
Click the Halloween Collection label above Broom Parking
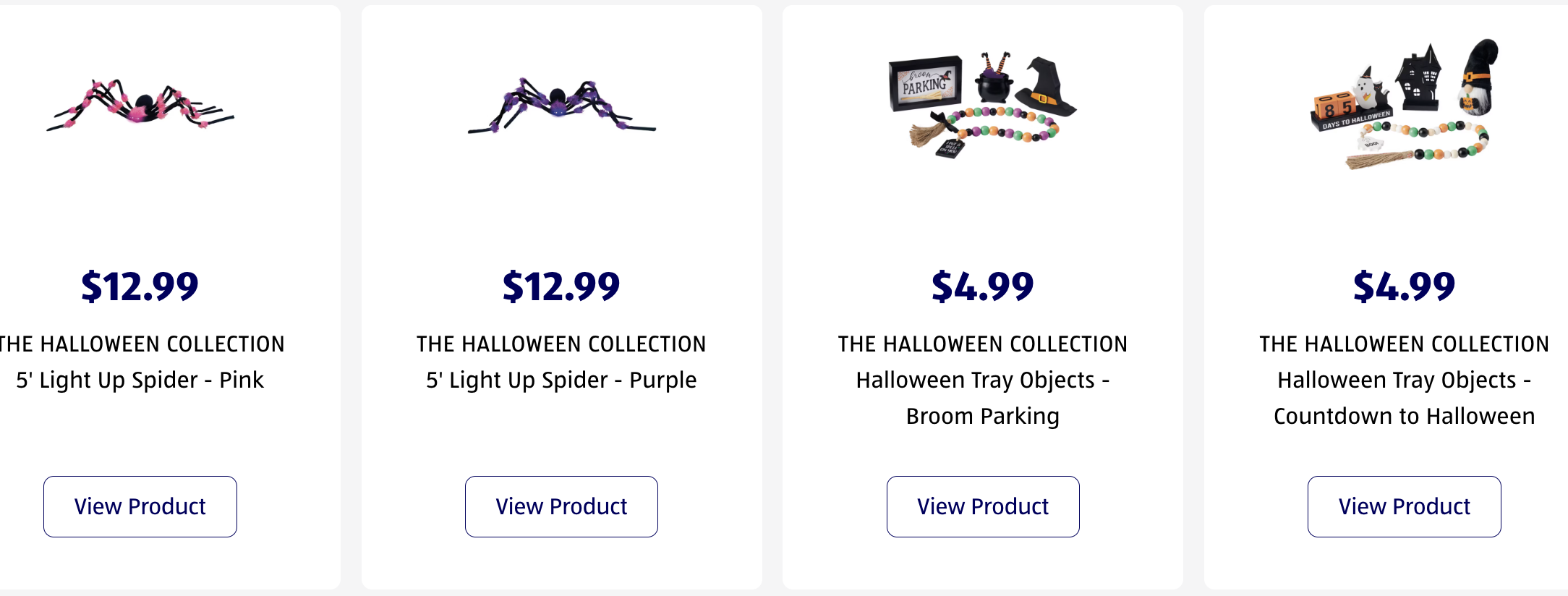[x=983, y=344]
